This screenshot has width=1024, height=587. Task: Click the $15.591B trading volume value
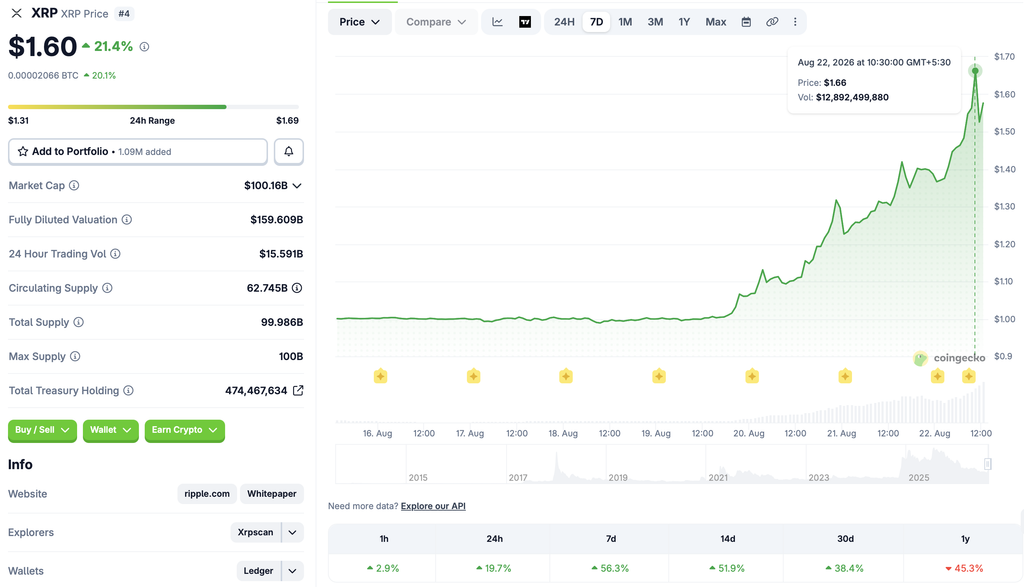[281, 253]
